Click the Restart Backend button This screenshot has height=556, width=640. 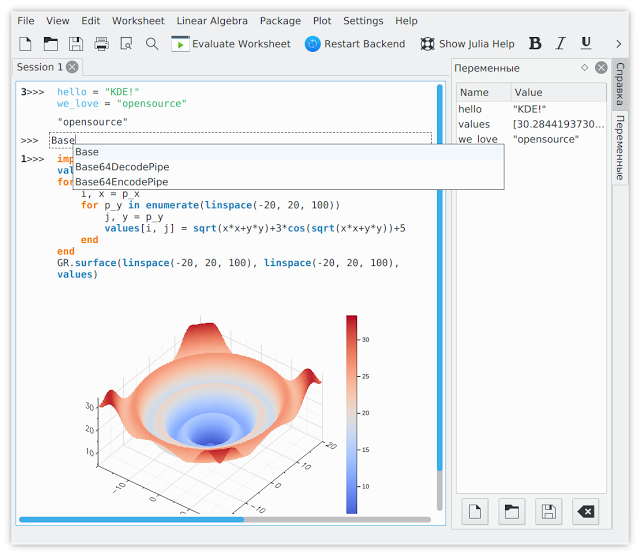click(355, 44)
